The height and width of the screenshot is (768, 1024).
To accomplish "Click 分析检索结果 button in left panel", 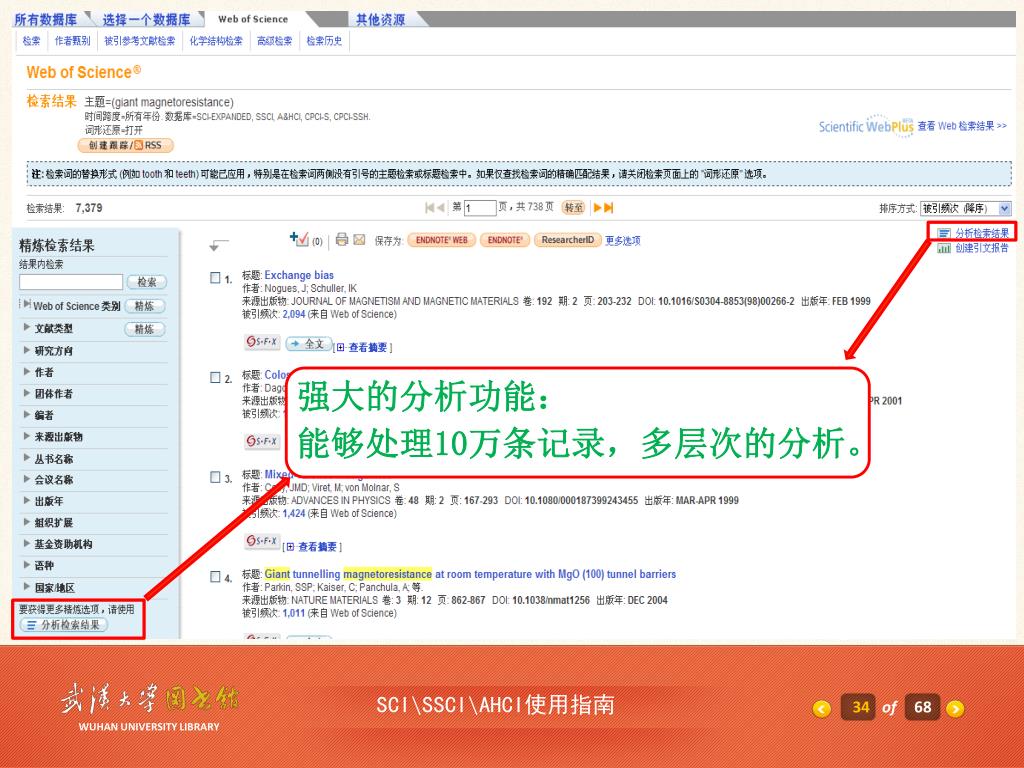I will point(63,625).
